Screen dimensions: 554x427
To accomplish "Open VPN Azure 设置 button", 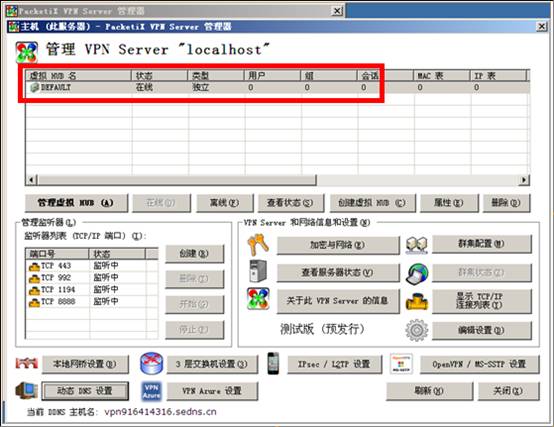I will tap(212, 391).
